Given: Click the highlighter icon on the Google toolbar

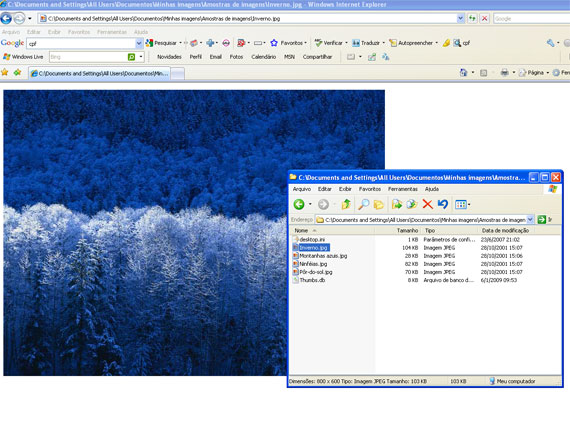Looking at the screenshot, I should pos(446,43).
